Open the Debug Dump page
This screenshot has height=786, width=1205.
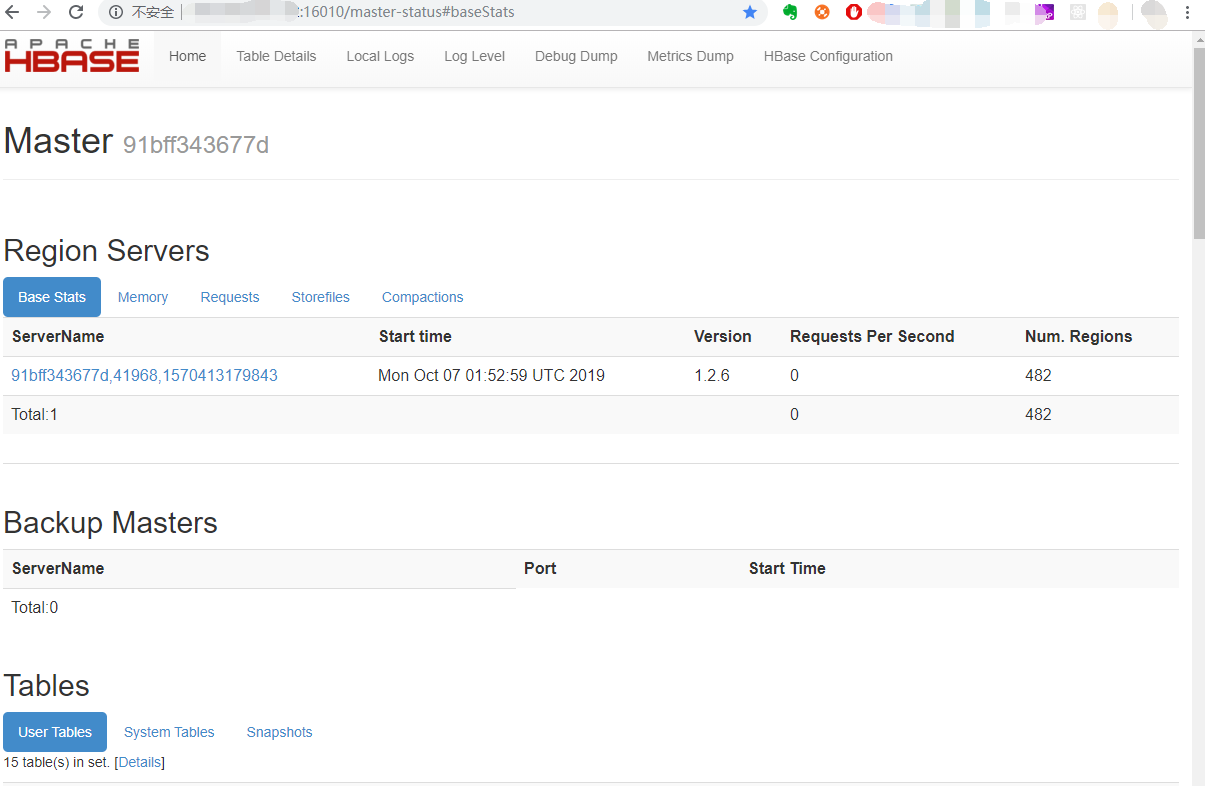click(576, 56)
